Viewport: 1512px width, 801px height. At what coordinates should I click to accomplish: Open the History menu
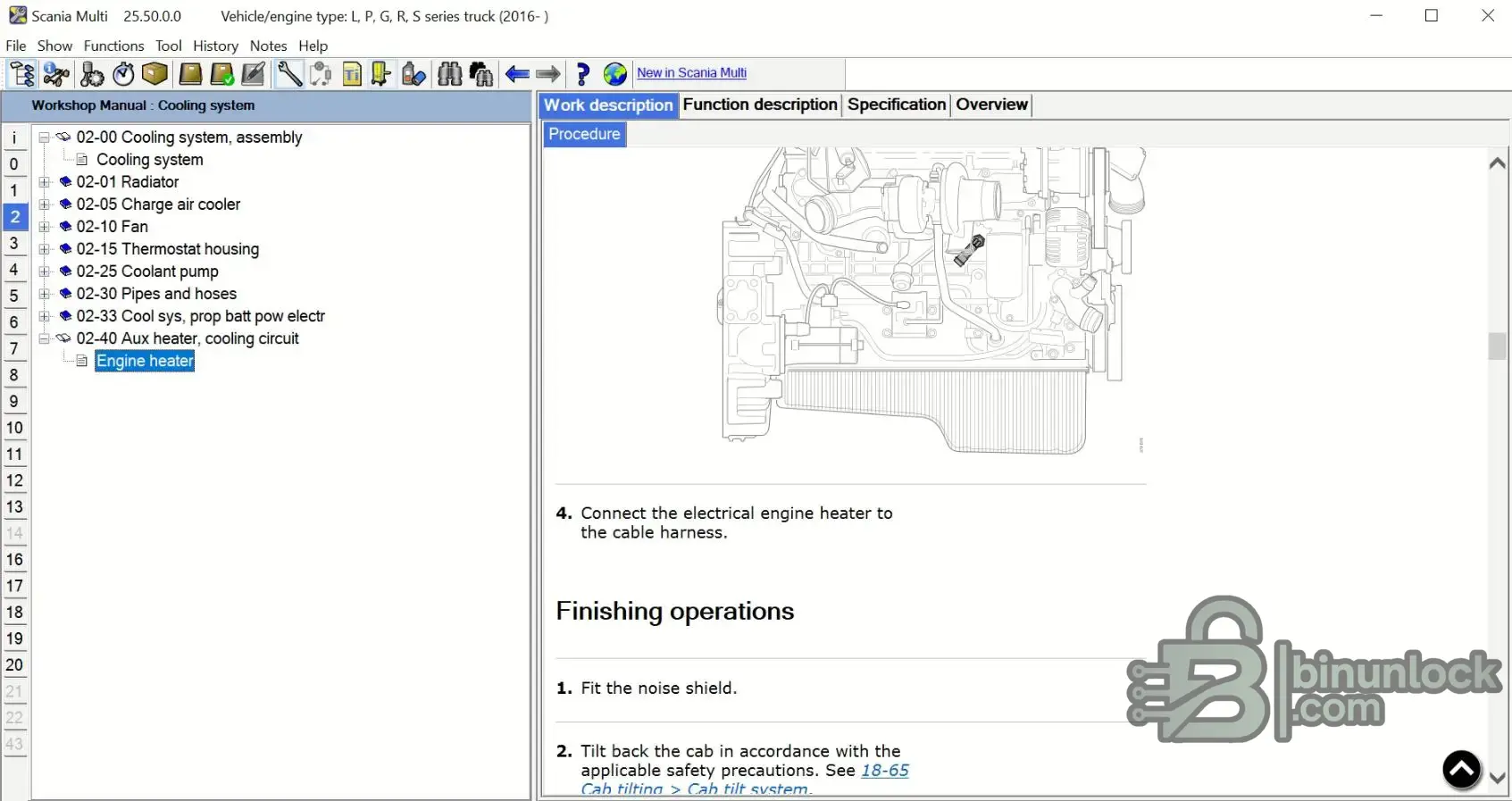pos(215,46)
